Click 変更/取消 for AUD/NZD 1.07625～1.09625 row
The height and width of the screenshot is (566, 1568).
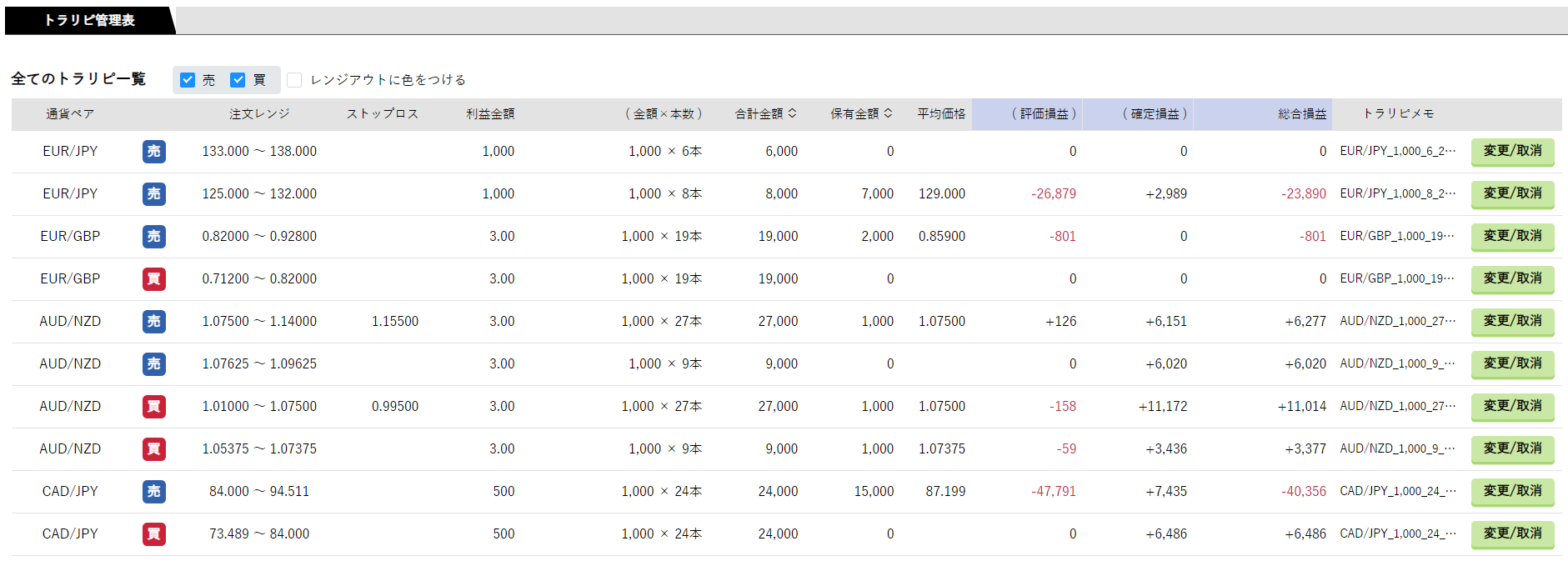1512,364
